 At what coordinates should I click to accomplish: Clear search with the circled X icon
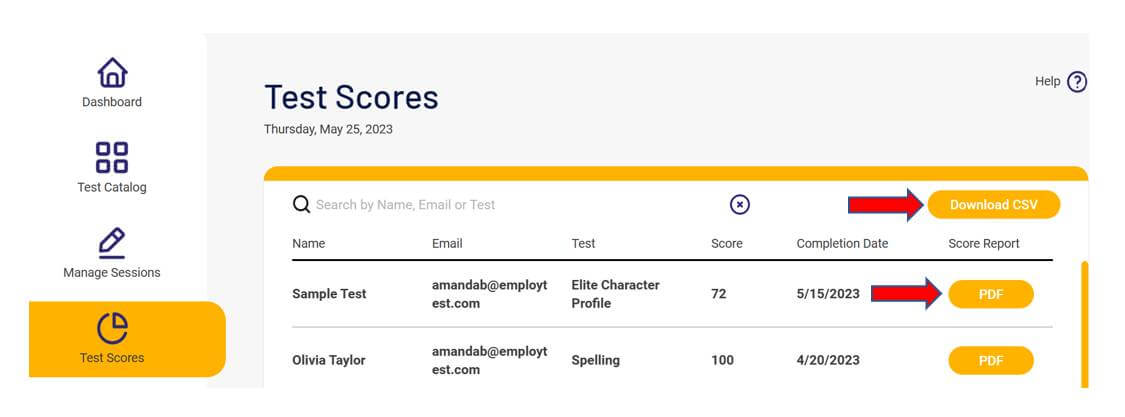pyautogui.click(x=740, y=205)
